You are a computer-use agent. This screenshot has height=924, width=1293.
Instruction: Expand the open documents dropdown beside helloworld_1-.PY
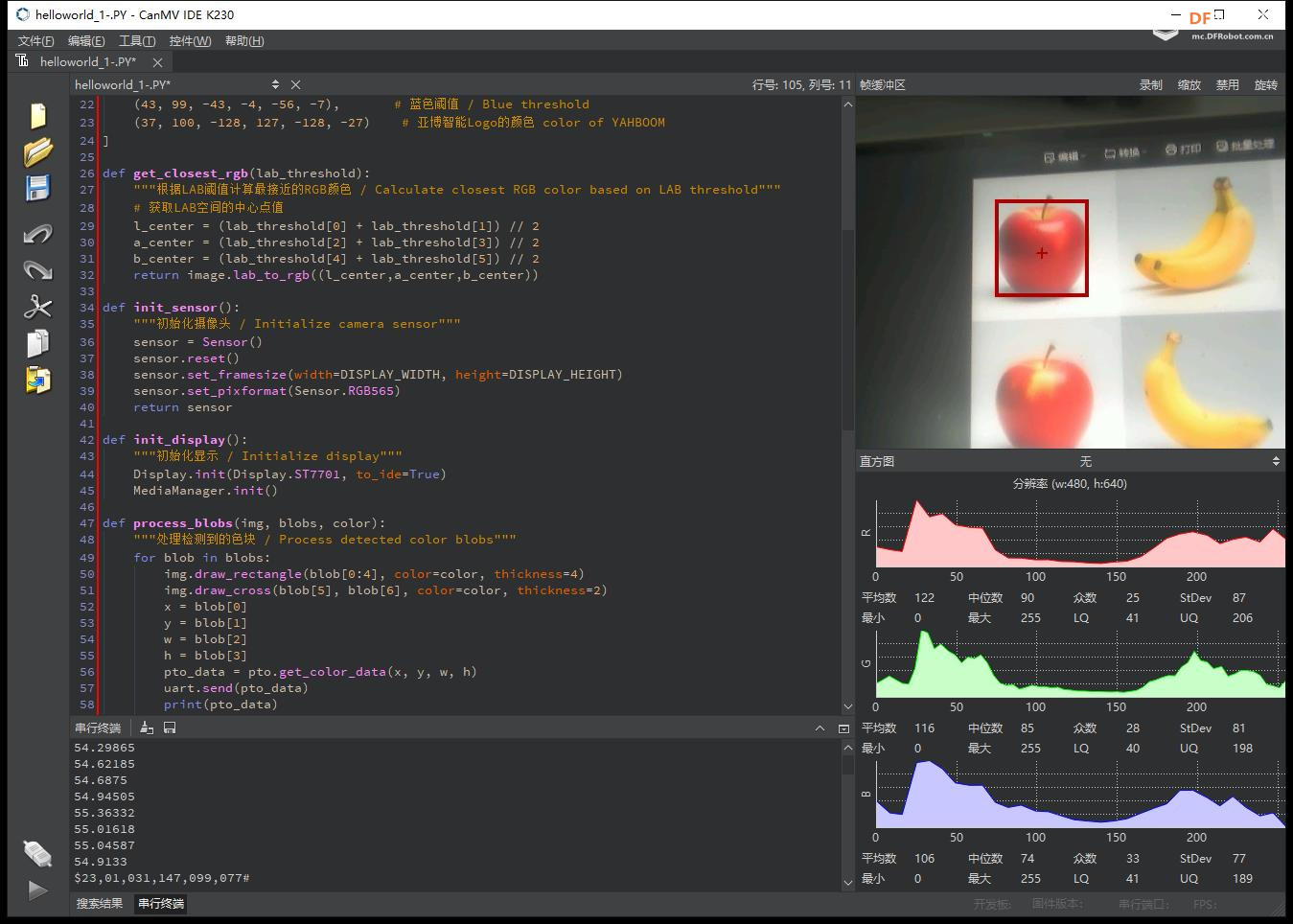(275, 85)
